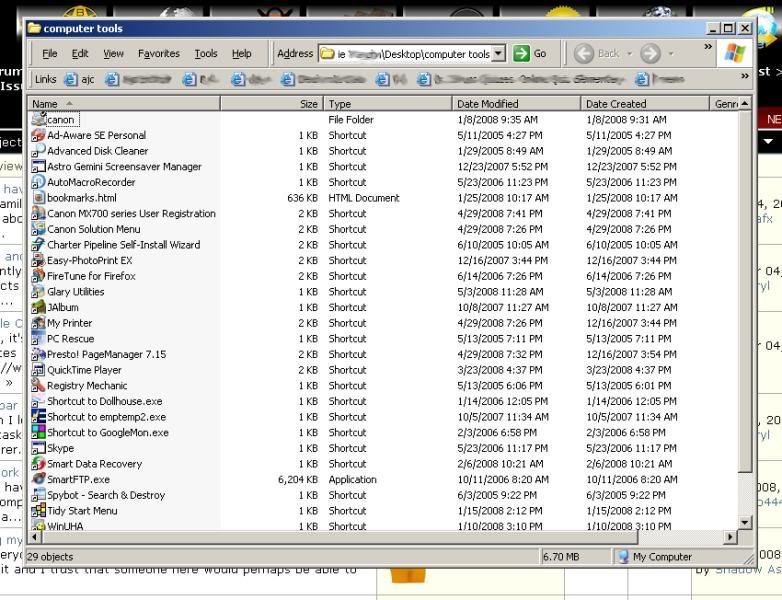This screenshot has height=600, width=782.
Task: Select Shortcut to emptemp2.exe file name
Action: click(x=106, y=416)
